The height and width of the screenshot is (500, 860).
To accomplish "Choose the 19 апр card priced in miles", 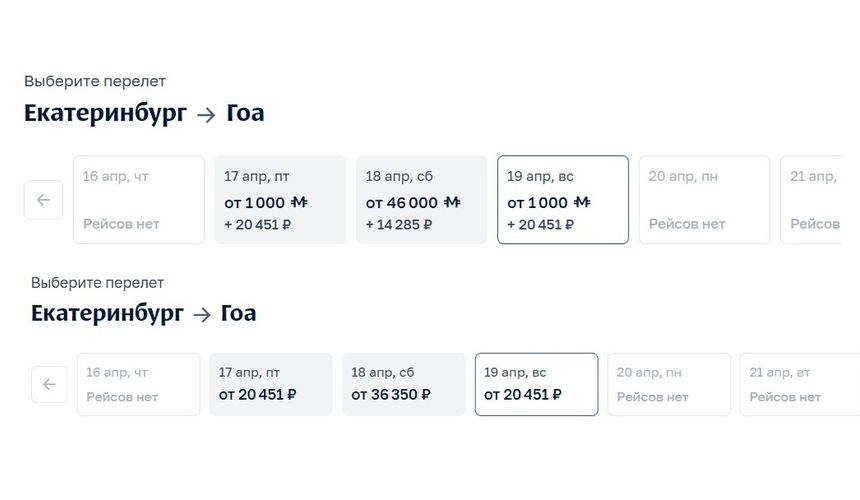I will [x=563, y=200].
